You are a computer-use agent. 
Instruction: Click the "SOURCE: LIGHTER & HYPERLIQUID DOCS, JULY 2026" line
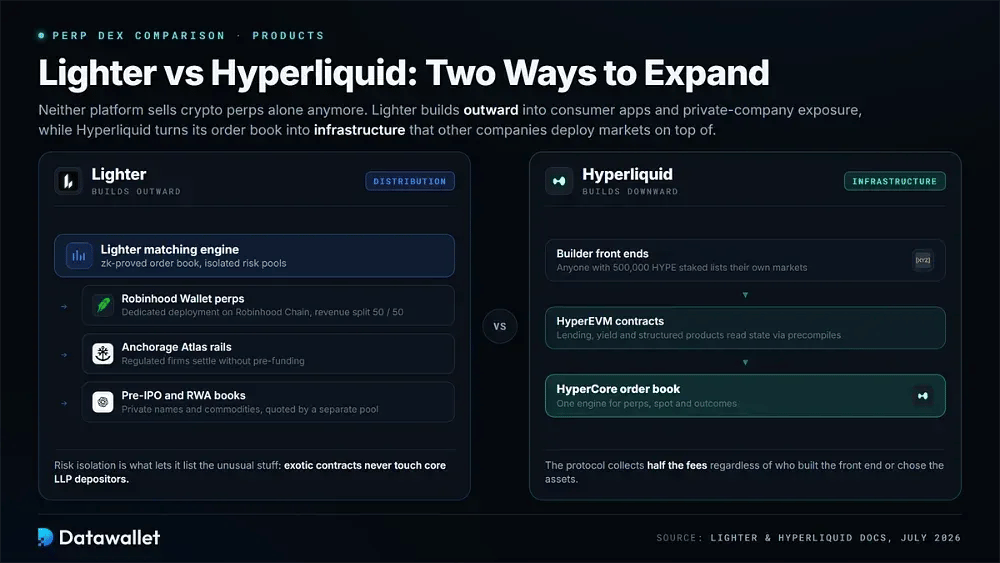coord(808,538)
